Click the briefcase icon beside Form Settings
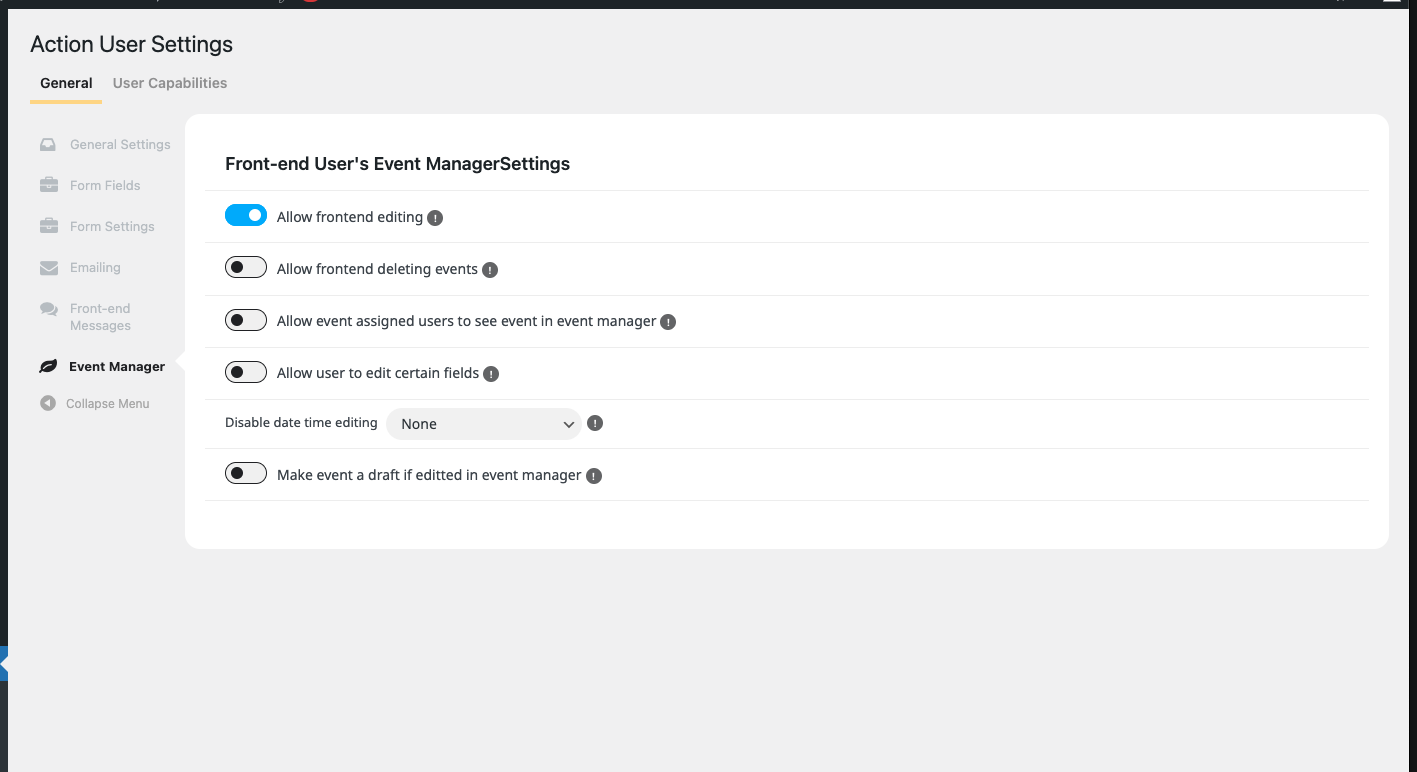The image size is (1417, 772). pos(48,226)
